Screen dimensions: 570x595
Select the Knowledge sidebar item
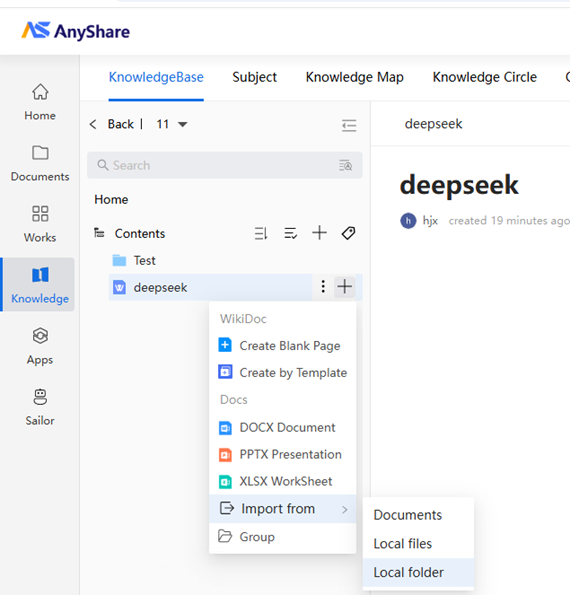pos(40,285)
